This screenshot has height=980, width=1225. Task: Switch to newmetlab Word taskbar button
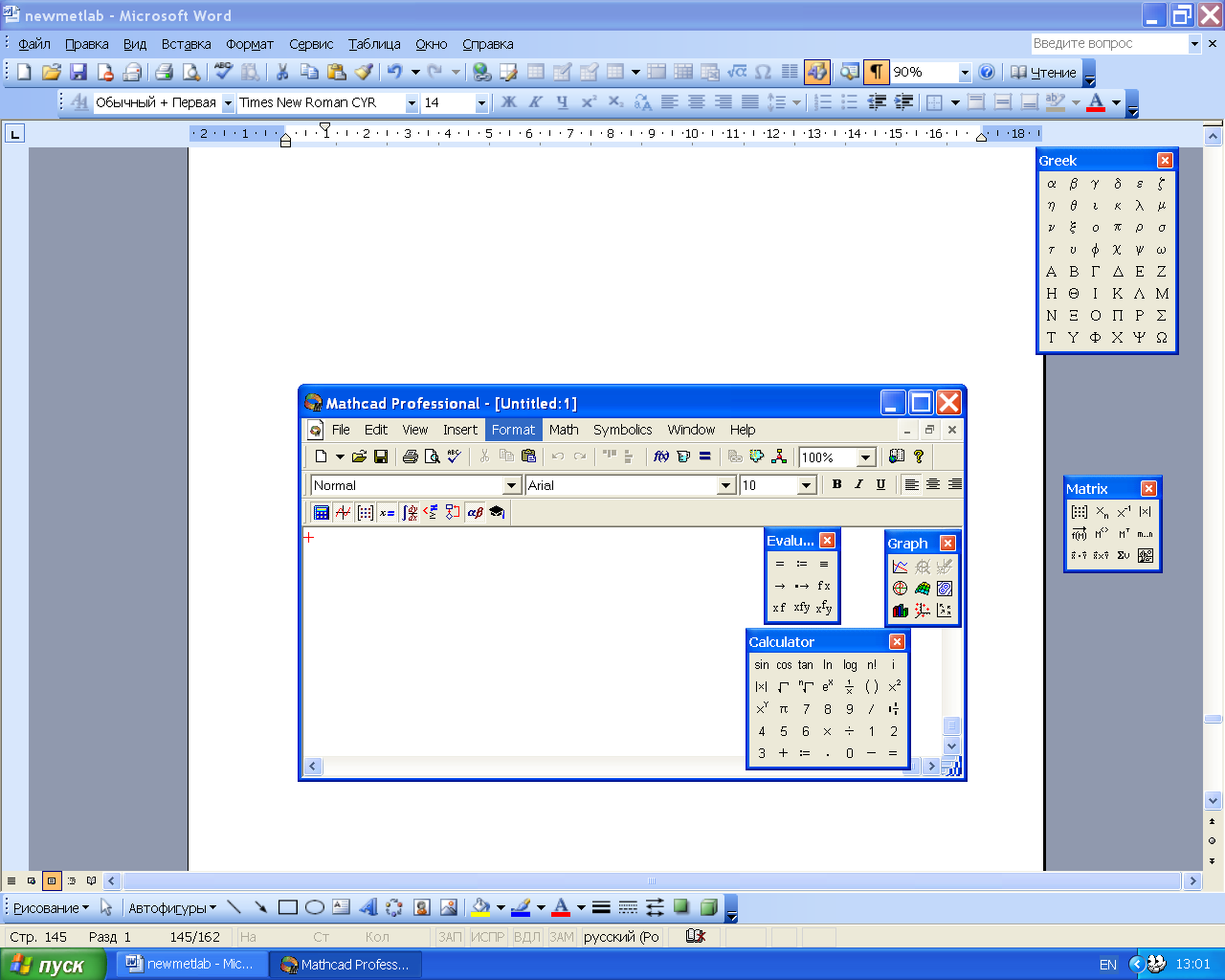190,964
